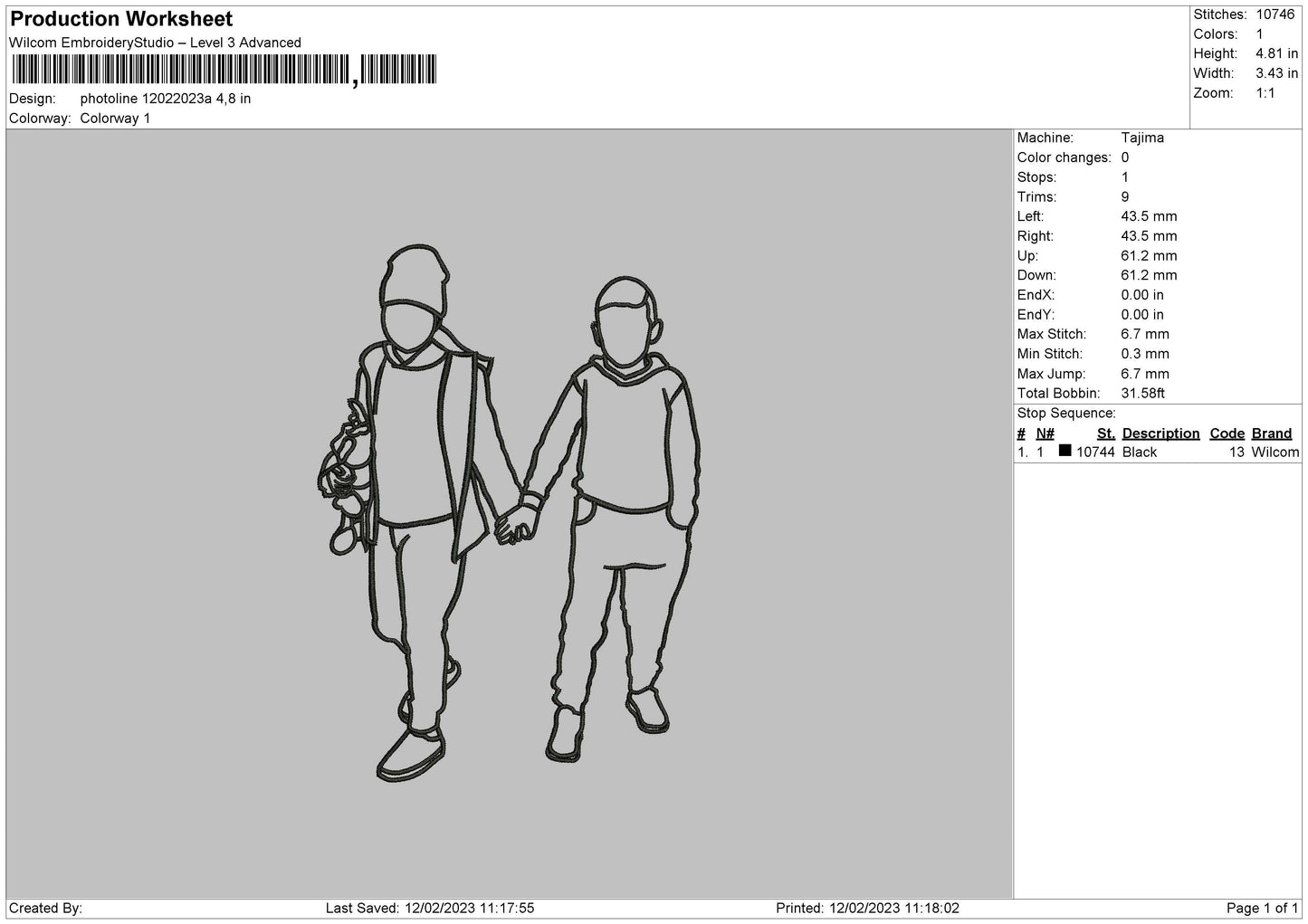Click the Production Worksheet title
Screen dimensions: 1308x924
(121, 19)
